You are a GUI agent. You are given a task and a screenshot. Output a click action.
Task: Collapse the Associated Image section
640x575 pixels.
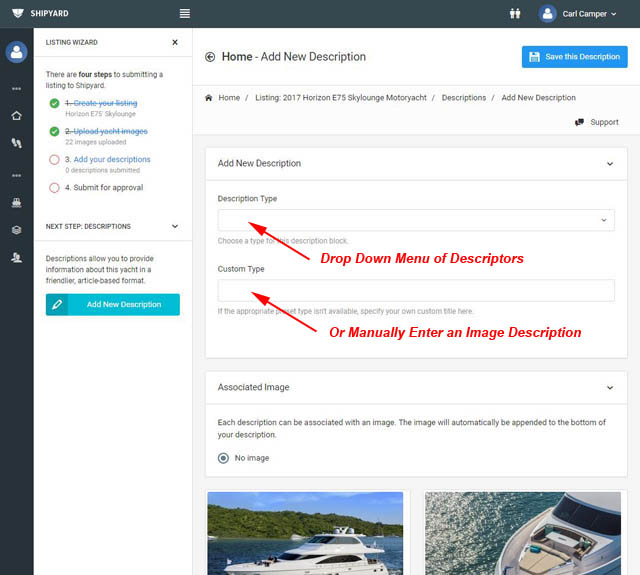(609, 387)
